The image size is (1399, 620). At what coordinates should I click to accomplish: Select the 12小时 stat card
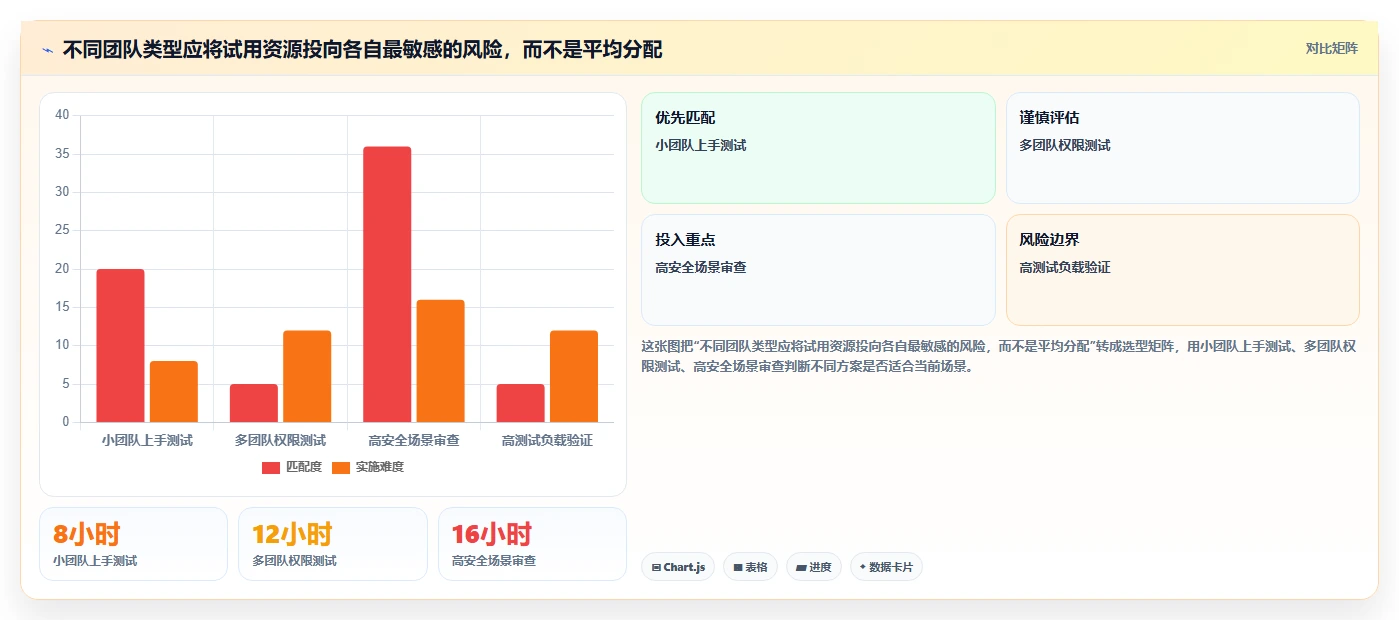pyautogui.click(x=333, y=544)
